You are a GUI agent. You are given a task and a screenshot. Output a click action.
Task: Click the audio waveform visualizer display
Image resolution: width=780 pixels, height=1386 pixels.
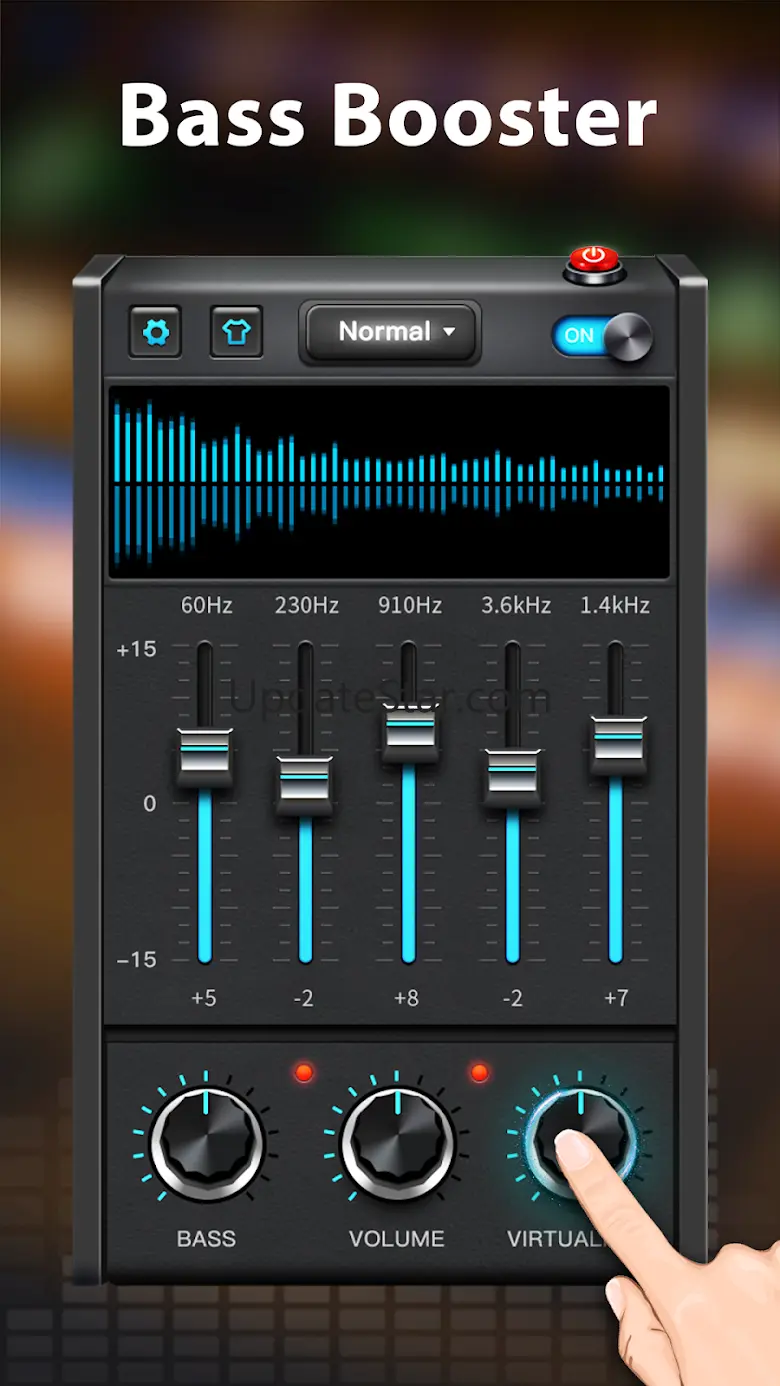(x=389, y=482)
